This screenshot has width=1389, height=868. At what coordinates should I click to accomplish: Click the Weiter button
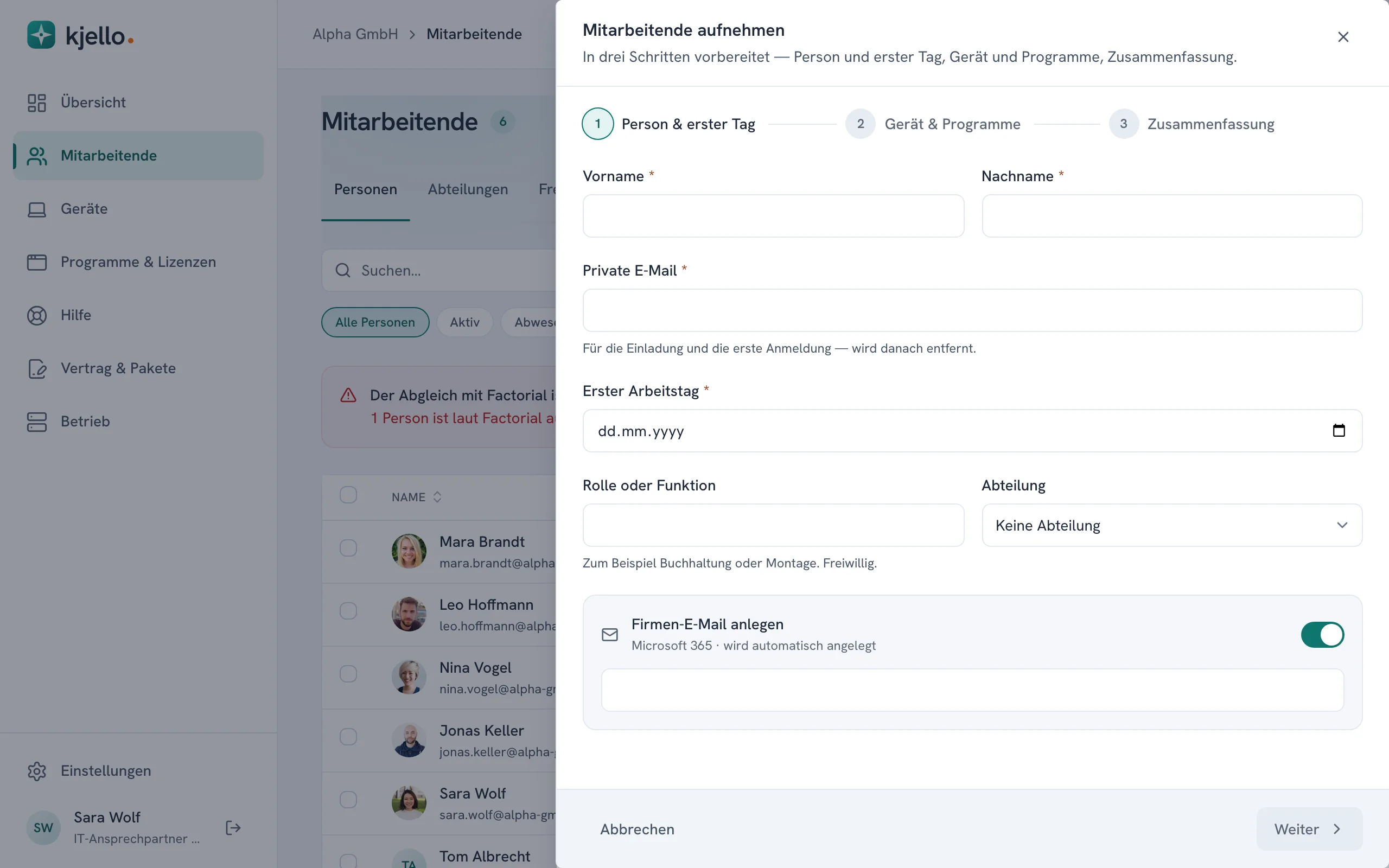click(x=1309, y=829)
